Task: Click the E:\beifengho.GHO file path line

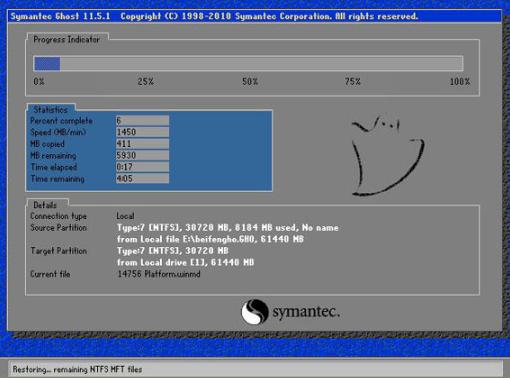Action: coord(210,239)
